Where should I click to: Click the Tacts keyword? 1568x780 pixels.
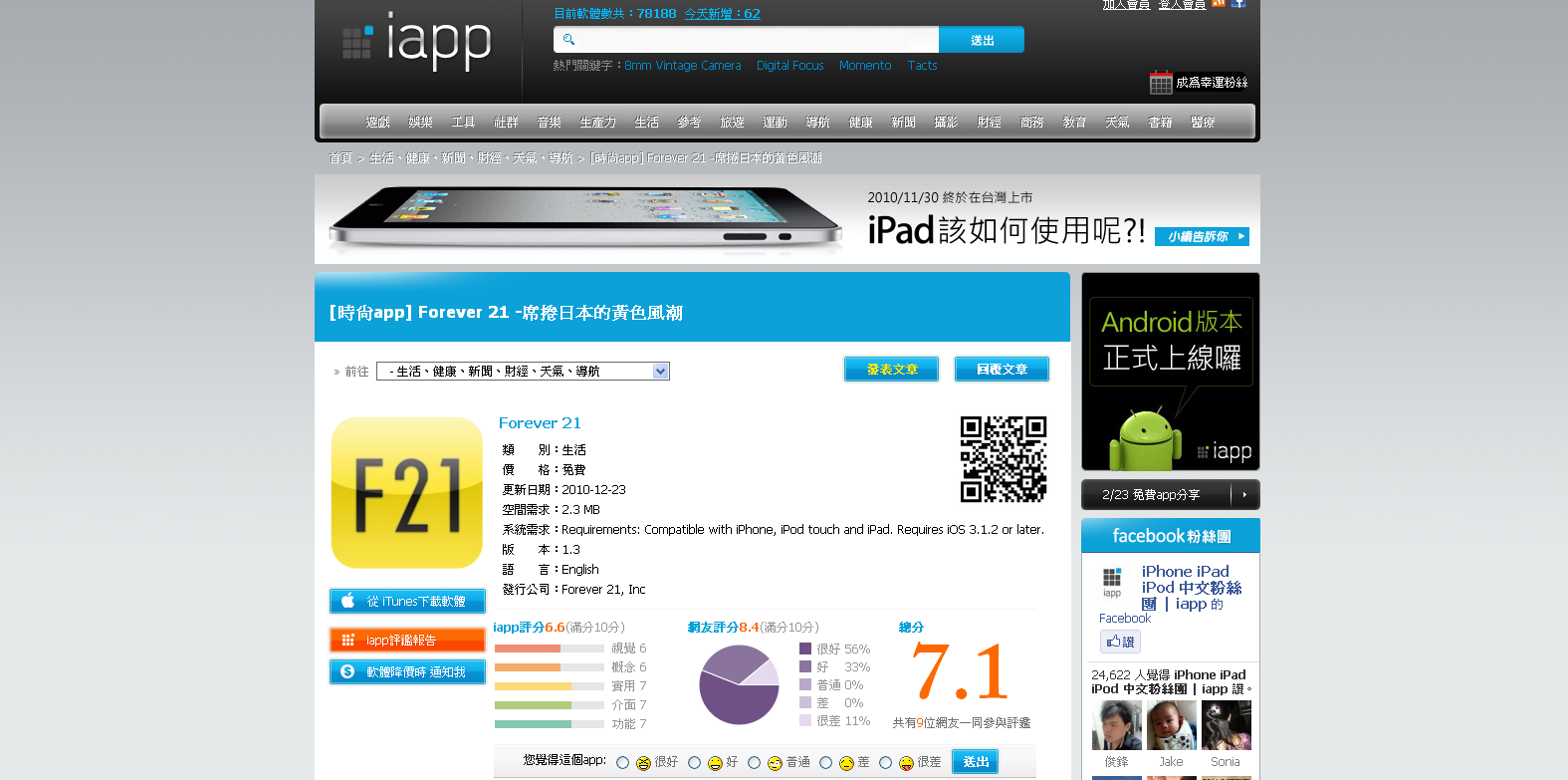922,66
